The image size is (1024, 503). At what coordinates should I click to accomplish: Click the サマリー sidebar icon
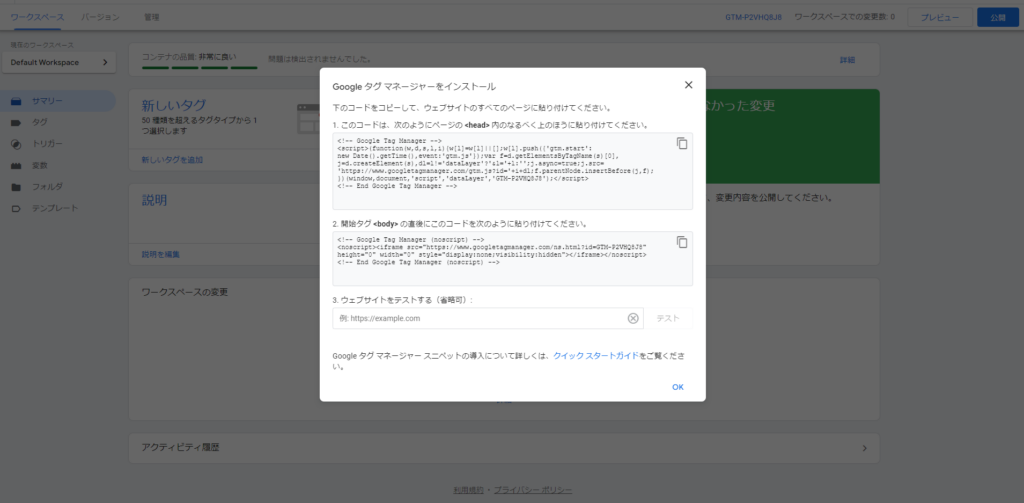(x=16, y=101)
